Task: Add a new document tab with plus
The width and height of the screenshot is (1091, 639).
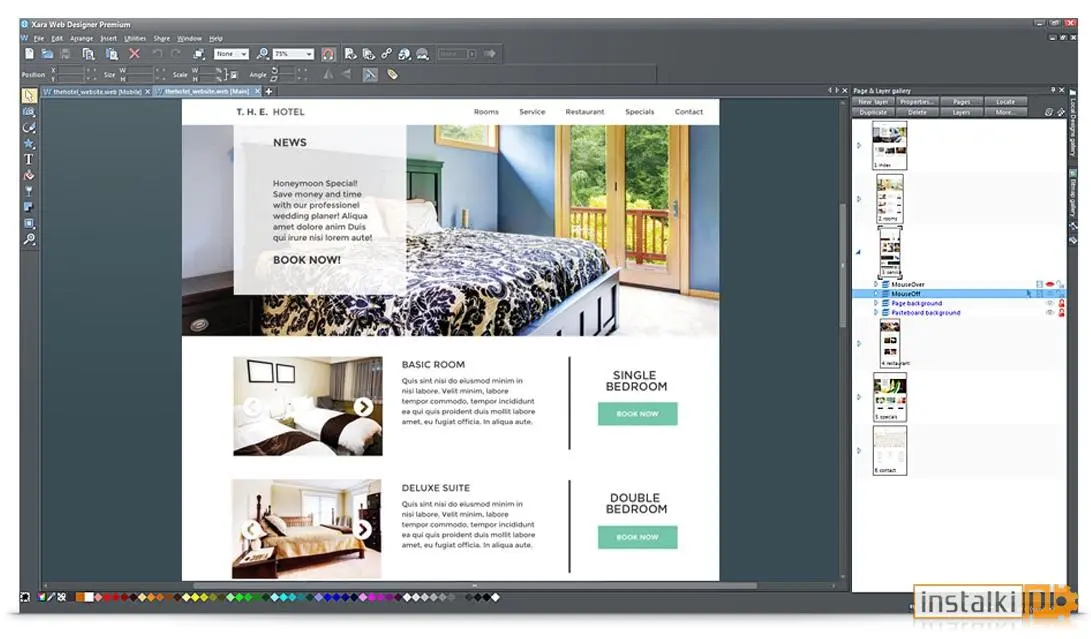Action: (269, 91)
